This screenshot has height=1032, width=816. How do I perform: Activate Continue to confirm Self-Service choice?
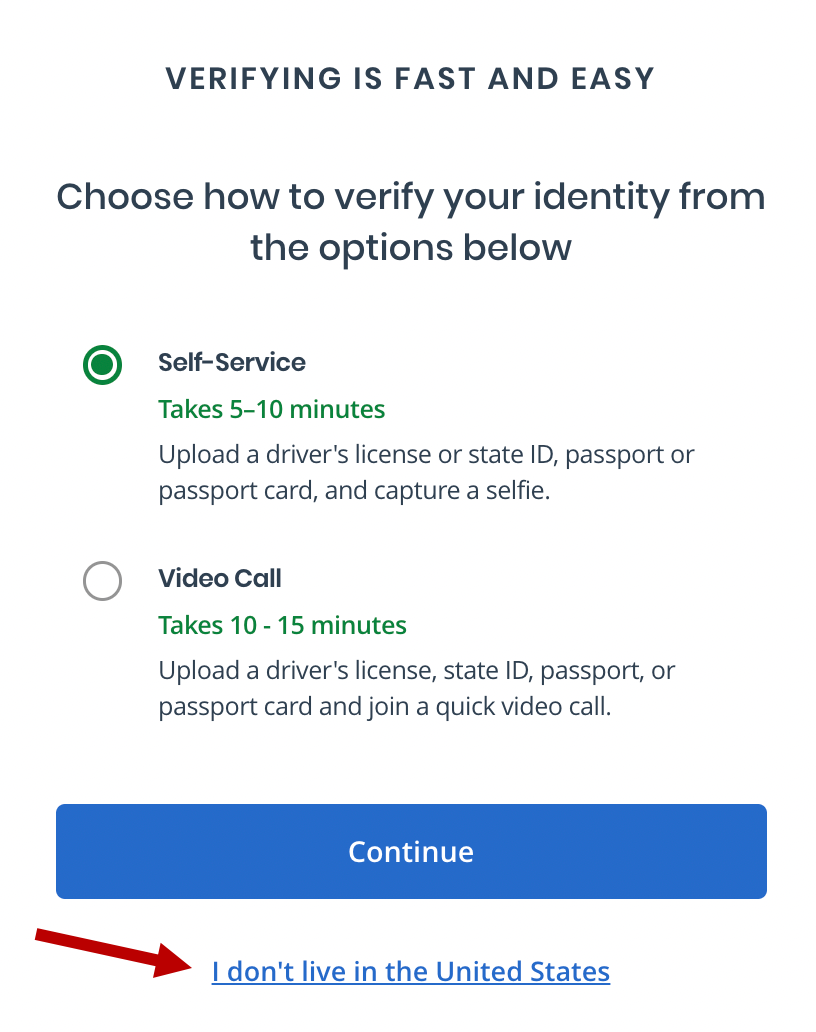(x=411, y=851)
